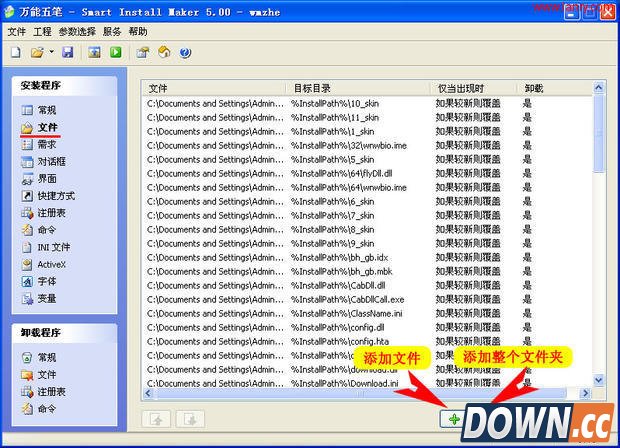Image resolution: width=620 pixels, height=448 pixels.
Task: Select 文件 under 卸载程序
Action: (x=39, y=374)
